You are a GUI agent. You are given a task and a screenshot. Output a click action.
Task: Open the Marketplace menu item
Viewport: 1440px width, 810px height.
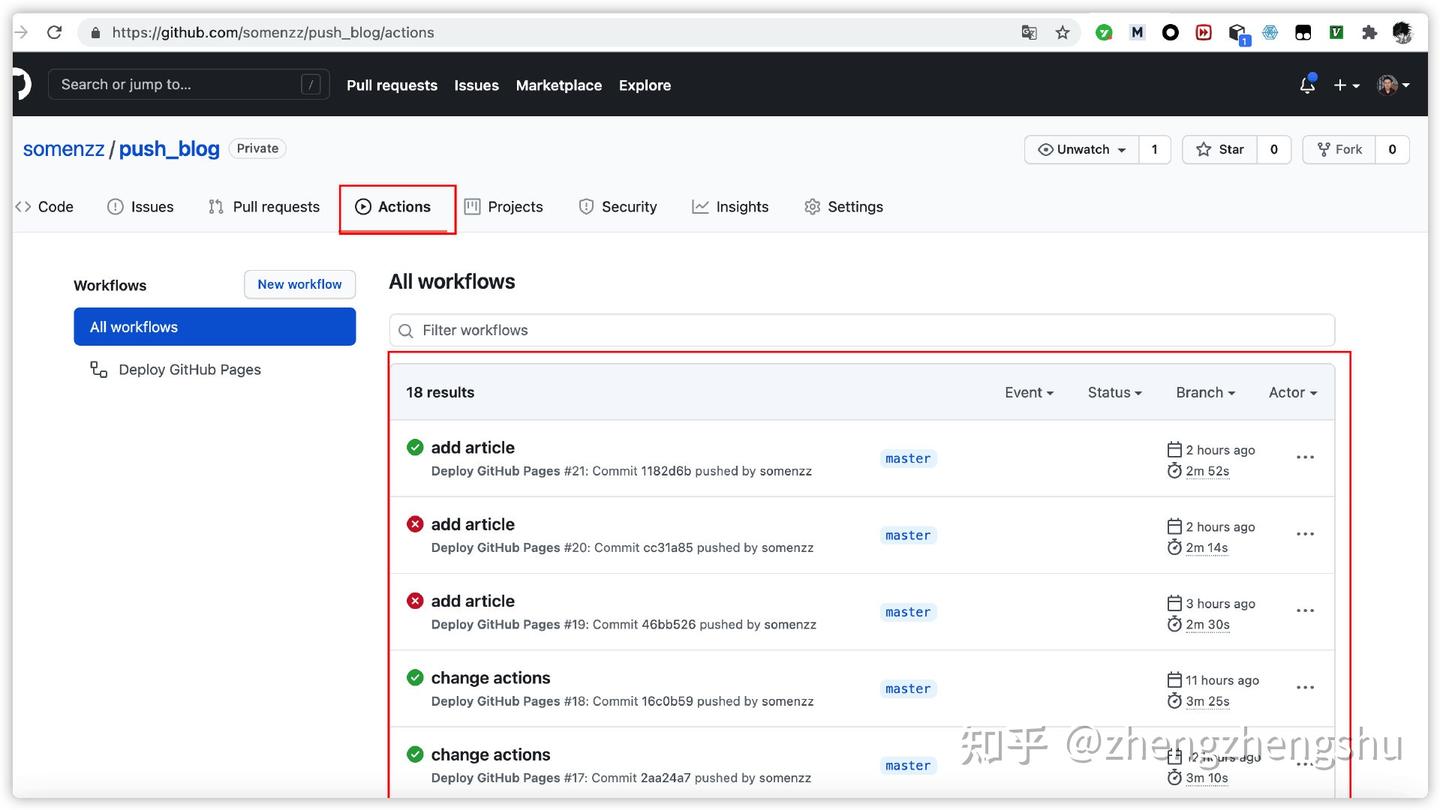(558, 85)
